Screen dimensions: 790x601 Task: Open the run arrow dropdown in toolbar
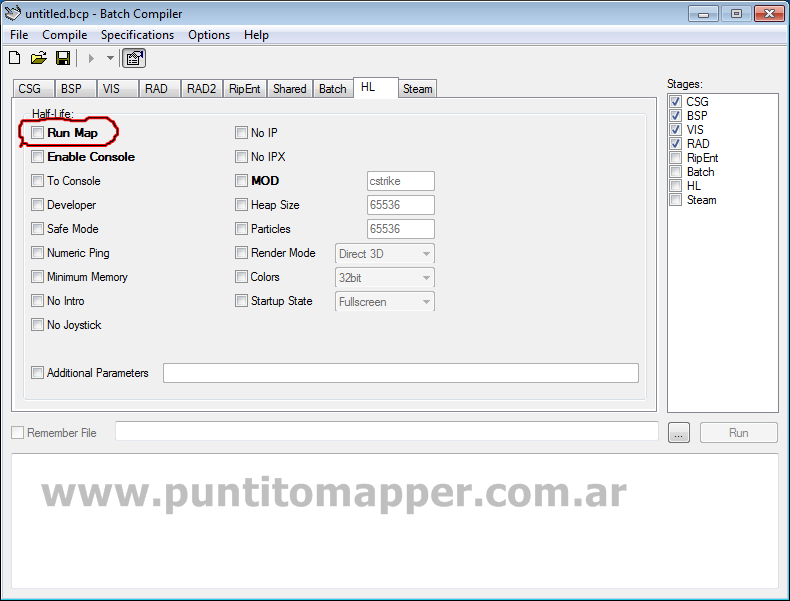coord(110,58)
